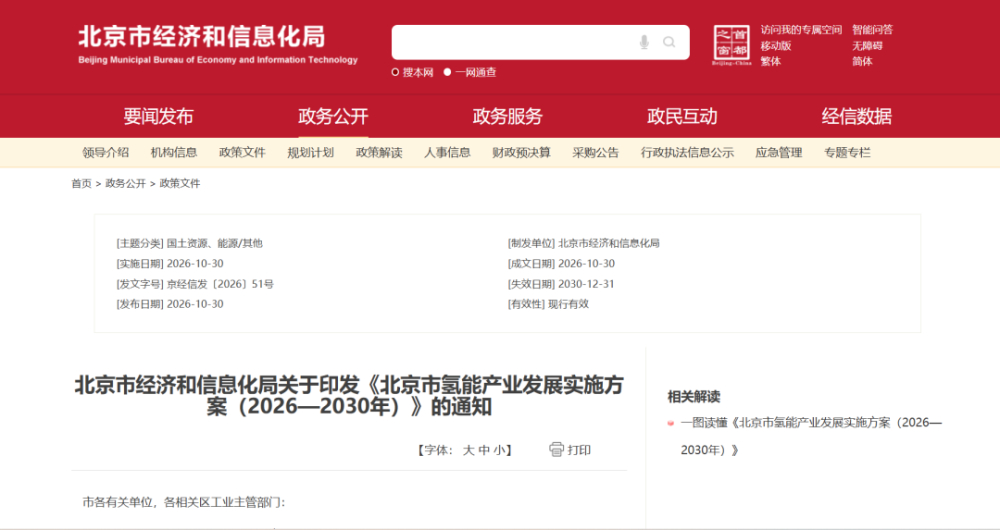
Task: Switch to 移动版 mobile version
Action: [776, 46]
